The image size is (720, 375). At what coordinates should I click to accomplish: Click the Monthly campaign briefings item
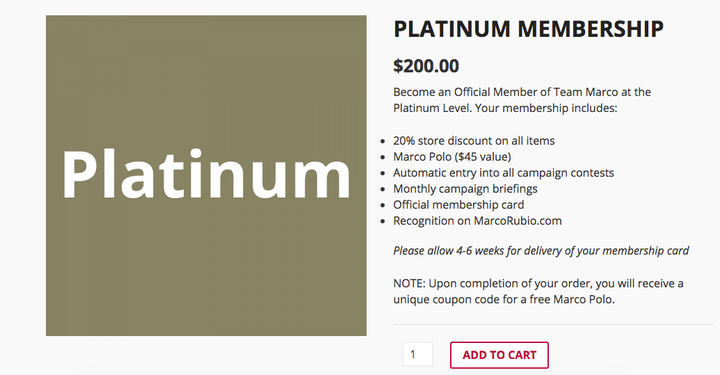(465, 189)
